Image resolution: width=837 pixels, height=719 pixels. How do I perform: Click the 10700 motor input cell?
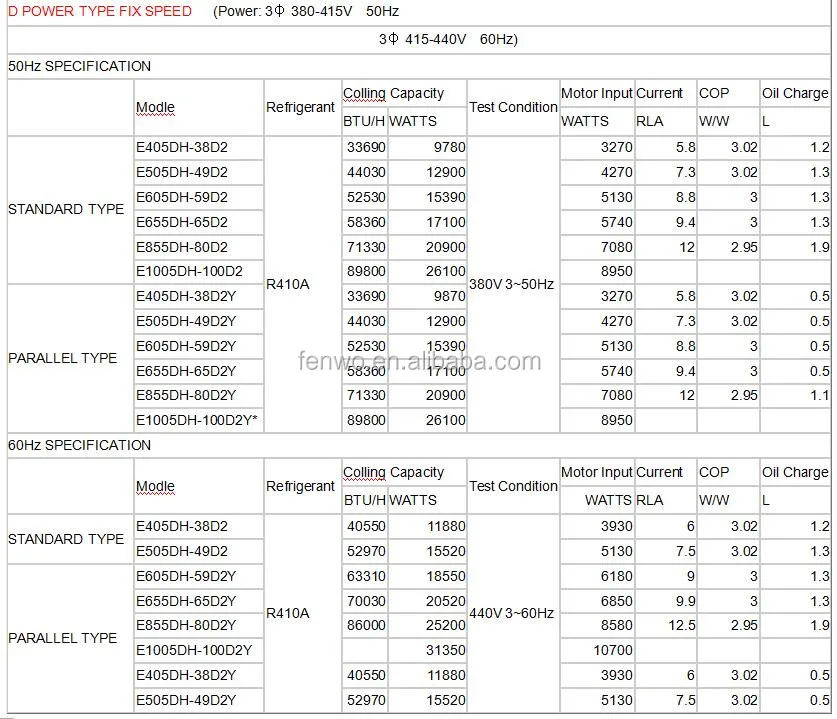[x=611, y=650]
